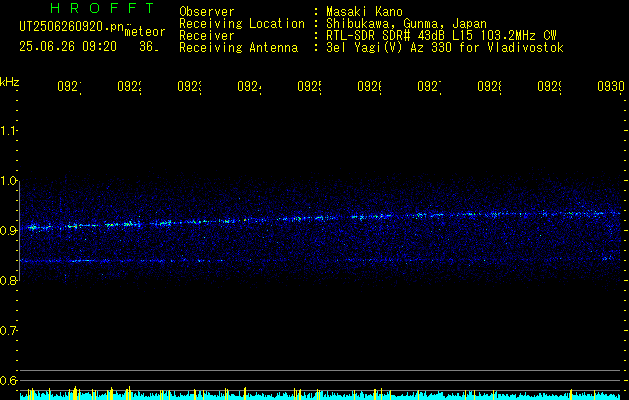The image size is (629, 400).
Task: Click the Receiving Location label
Action: click(242, 24)
